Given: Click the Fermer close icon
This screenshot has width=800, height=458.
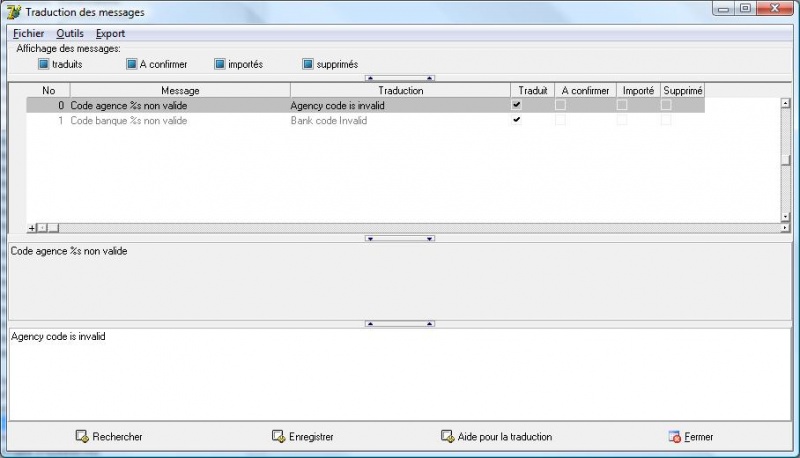Looking at the screenshot, I should 674,437.
